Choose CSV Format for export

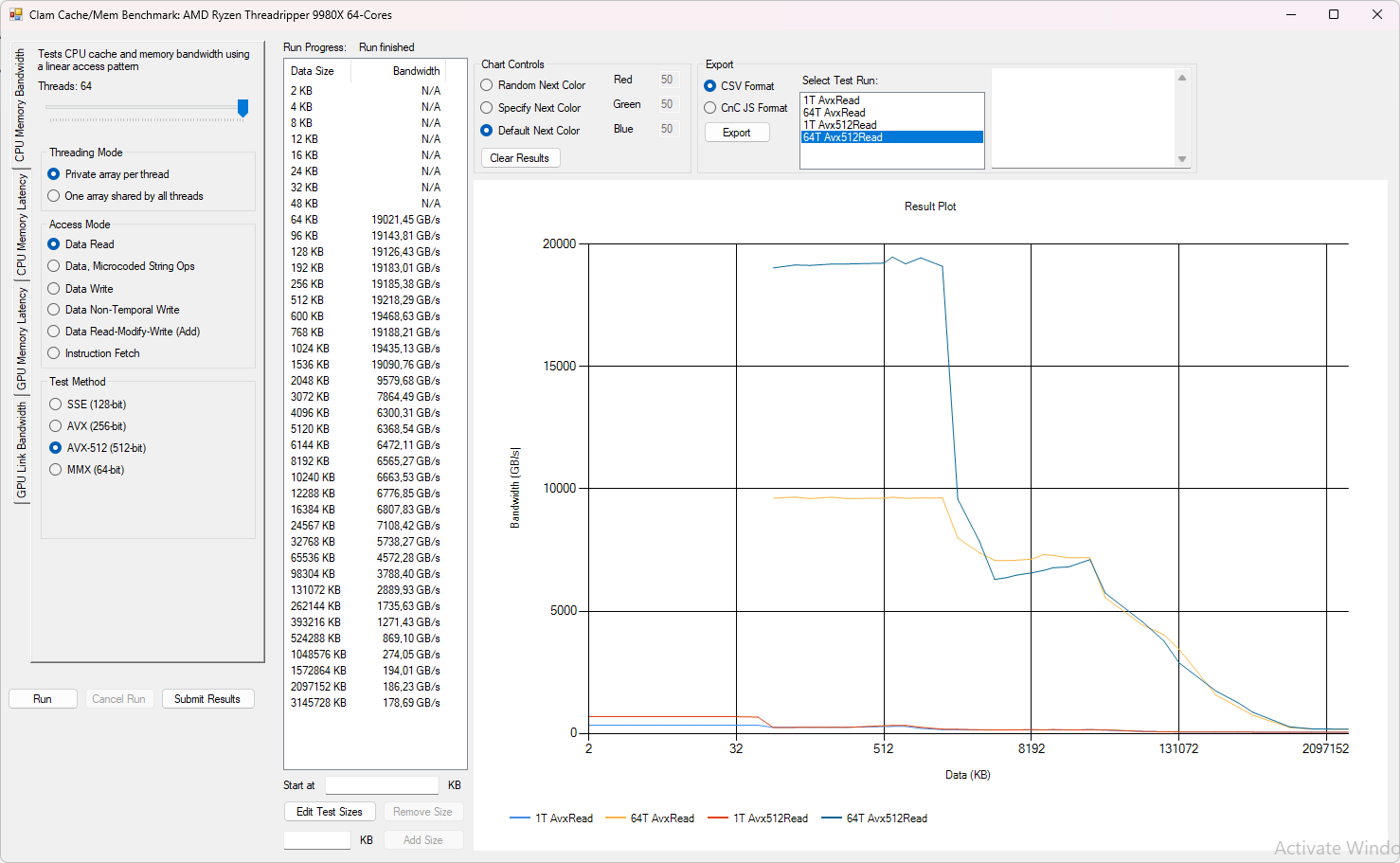[x=739, y=86]
